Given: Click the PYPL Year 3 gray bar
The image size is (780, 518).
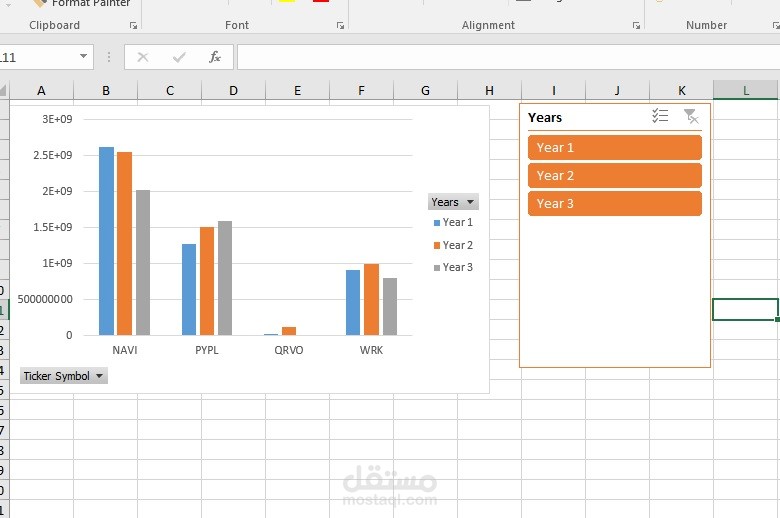Looking at the screenshot, I should (x=225, y=278).
